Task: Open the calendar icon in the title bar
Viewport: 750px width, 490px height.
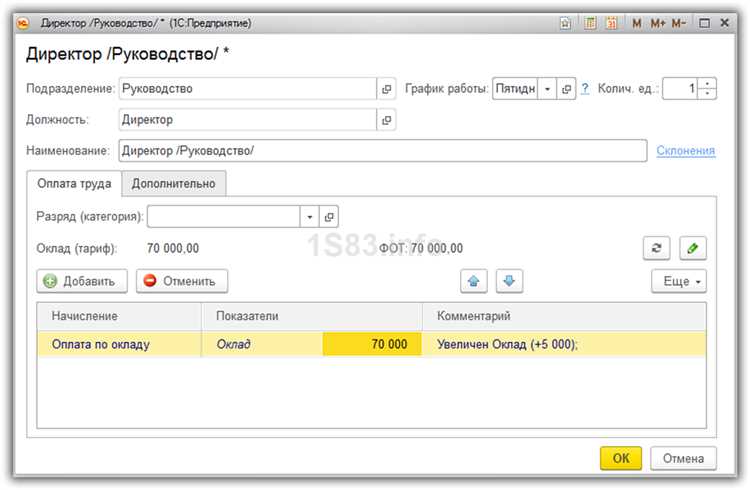Action: point(611,23)
